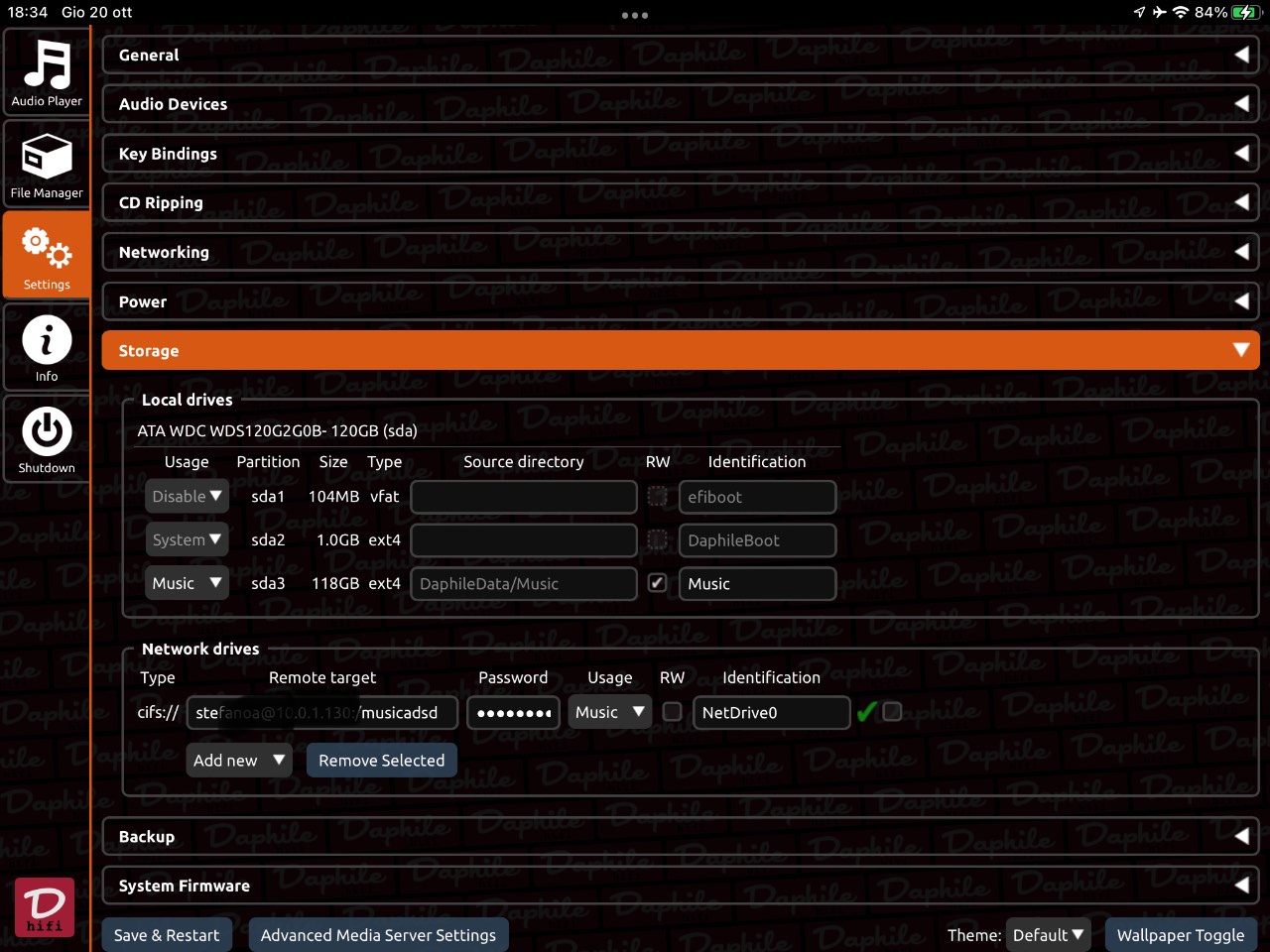Viewport: 1270px width, 952px height.
Task: Edit the DaphileData/Music source directory field
Action: click(524, 584)
